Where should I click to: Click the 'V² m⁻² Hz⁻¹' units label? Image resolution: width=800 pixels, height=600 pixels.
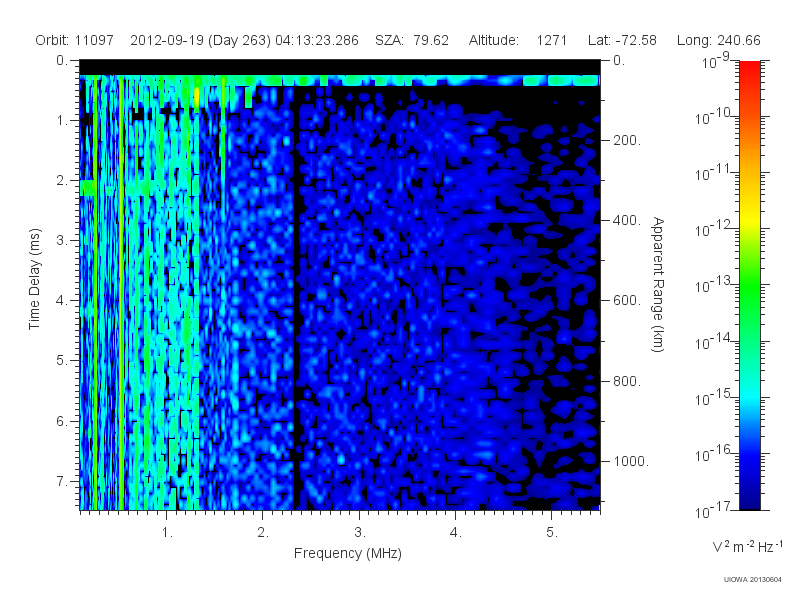point(747,546)
